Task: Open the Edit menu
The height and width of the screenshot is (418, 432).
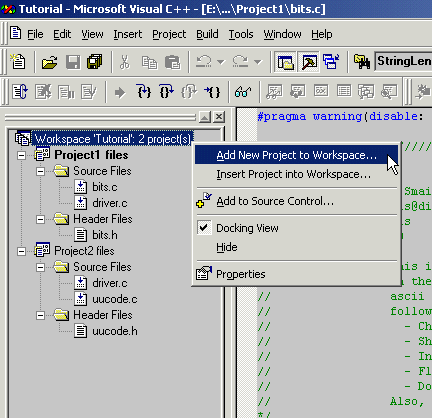Action: pyautogui.click(x=62, y=34)
